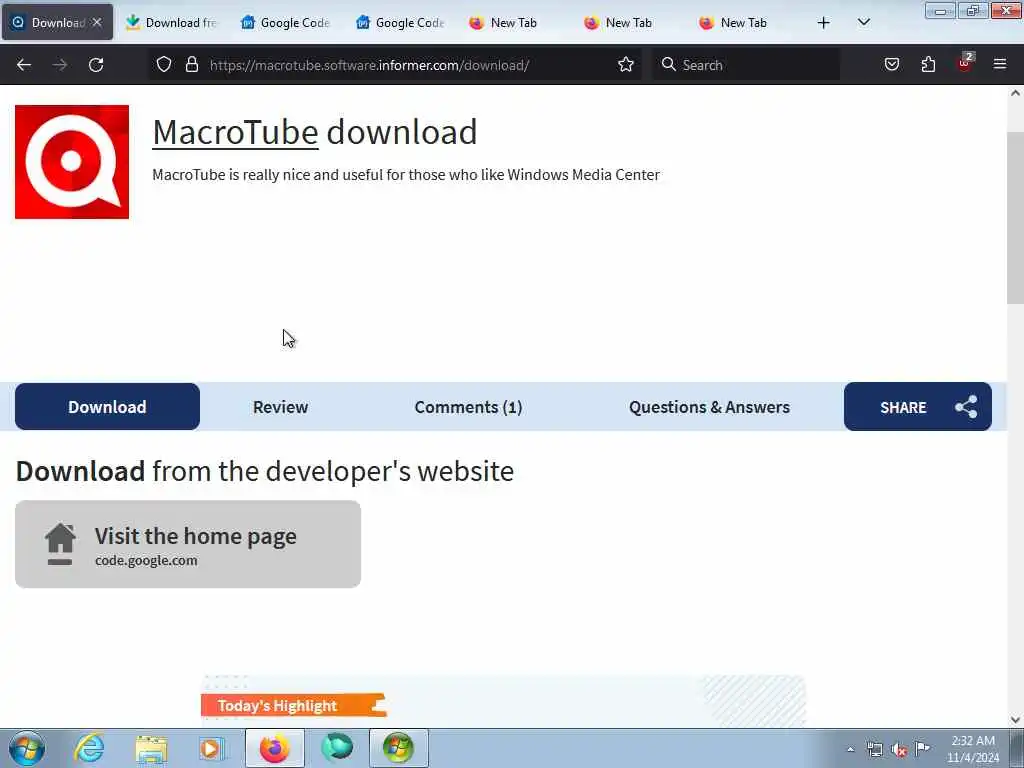Click the MacroTube red logo image
1024x768 pixels.
tap(72, 162)
